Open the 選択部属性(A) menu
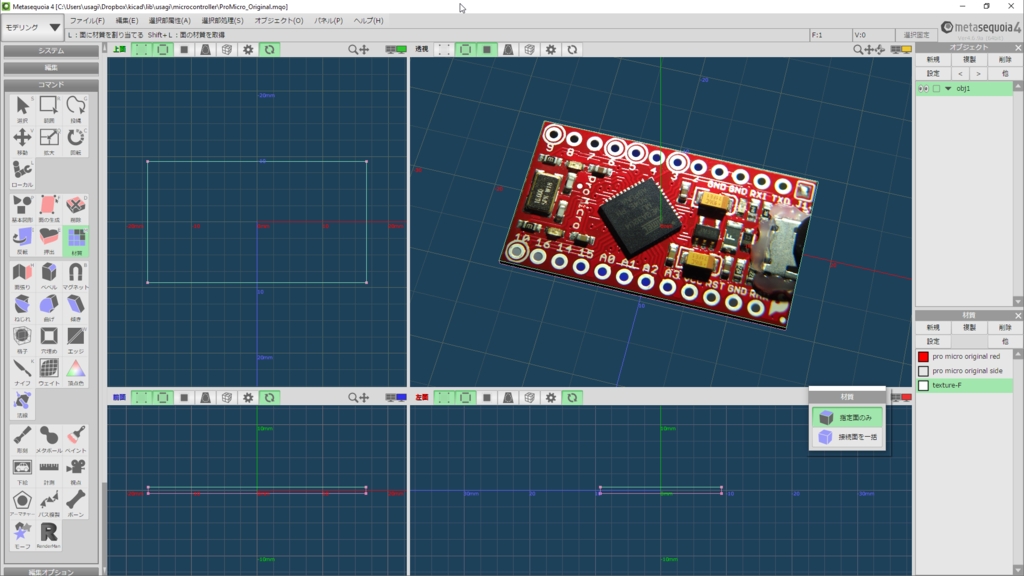The image size is (1024, 576). click(x=169, y=20)
